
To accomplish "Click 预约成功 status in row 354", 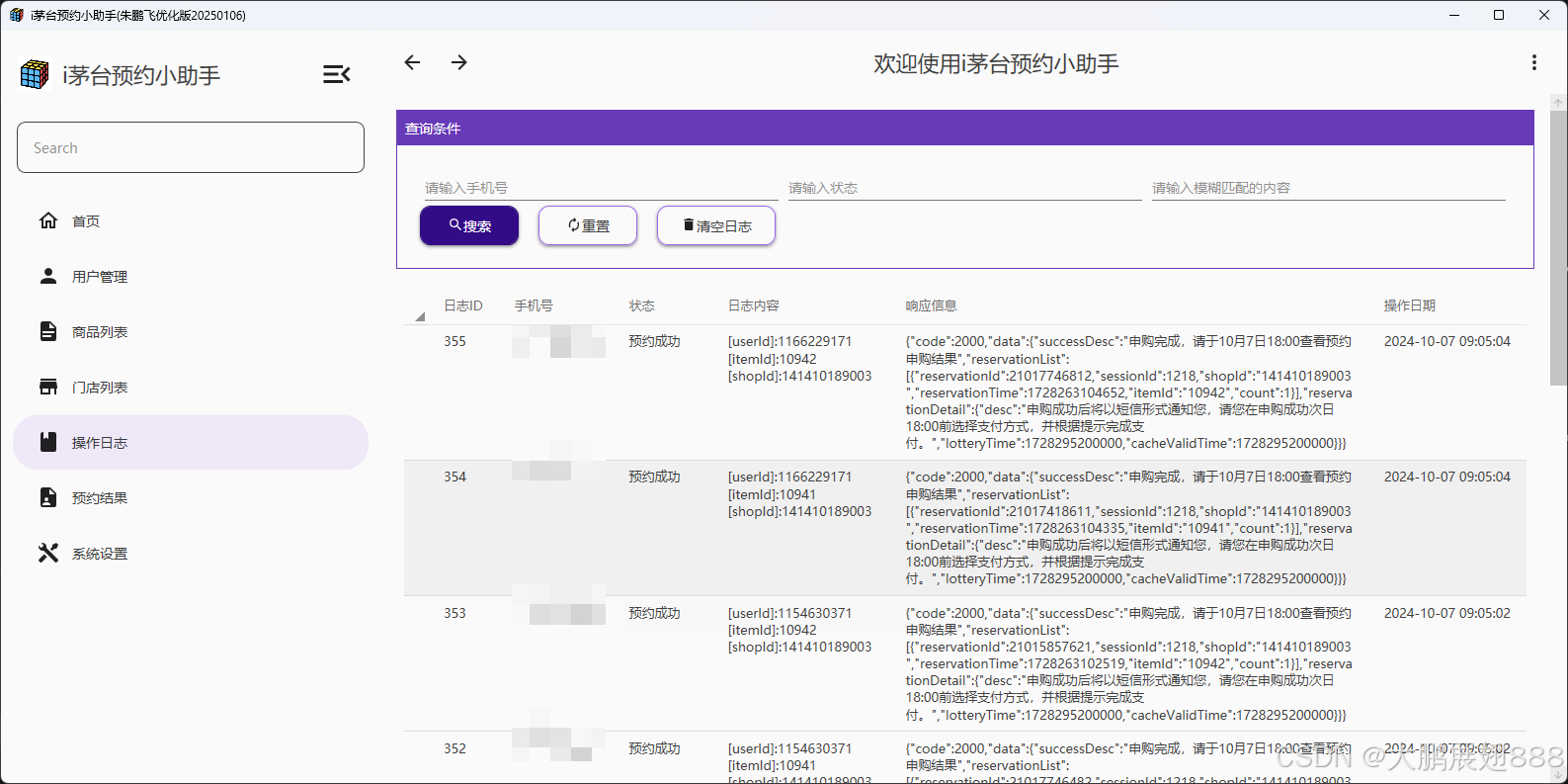I will tap(654, 477).
